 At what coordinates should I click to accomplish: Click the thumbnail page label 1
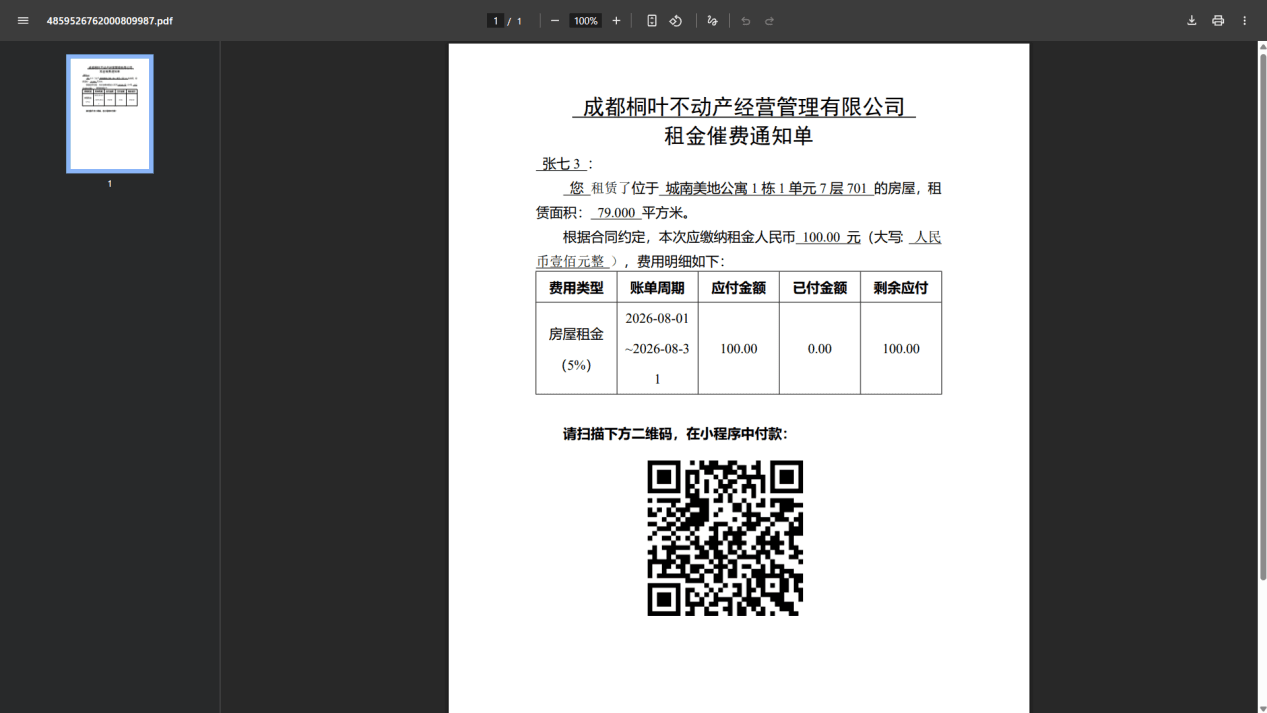pos(110,184)
